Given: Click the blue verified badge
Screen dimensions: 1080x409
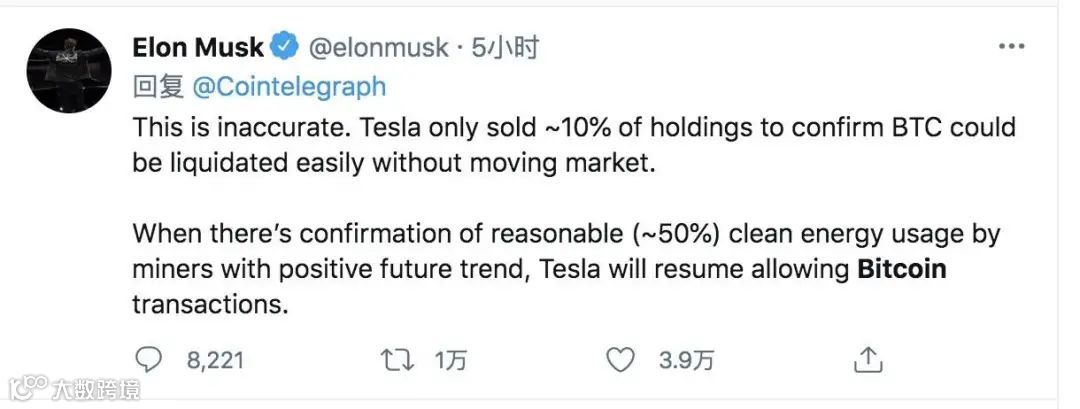Looking at the screenshot, I should (x=284, y=47).
